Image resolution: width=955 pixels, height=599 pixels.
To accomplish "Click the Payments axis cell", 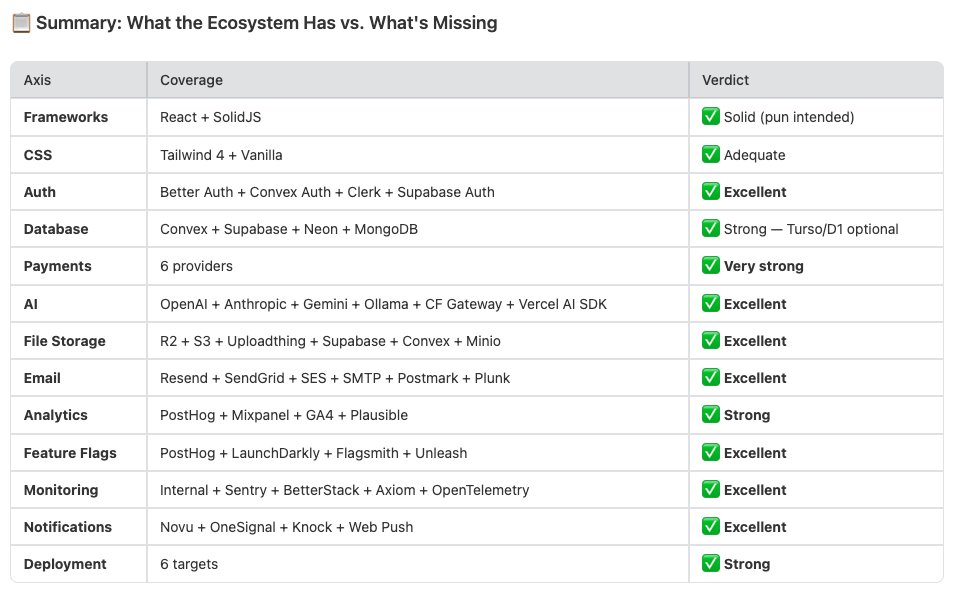I will pos(79,266).
